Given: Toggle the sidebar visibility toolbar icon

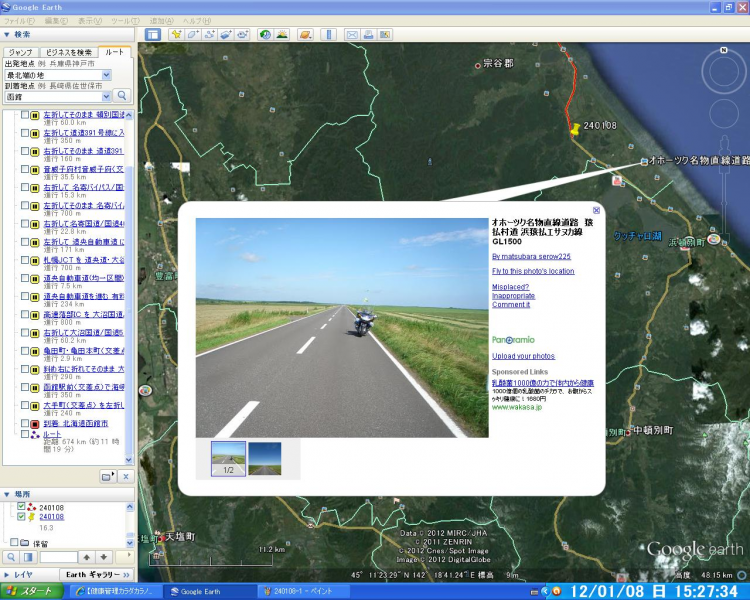Looking at the screenshot, I should 153,34.
